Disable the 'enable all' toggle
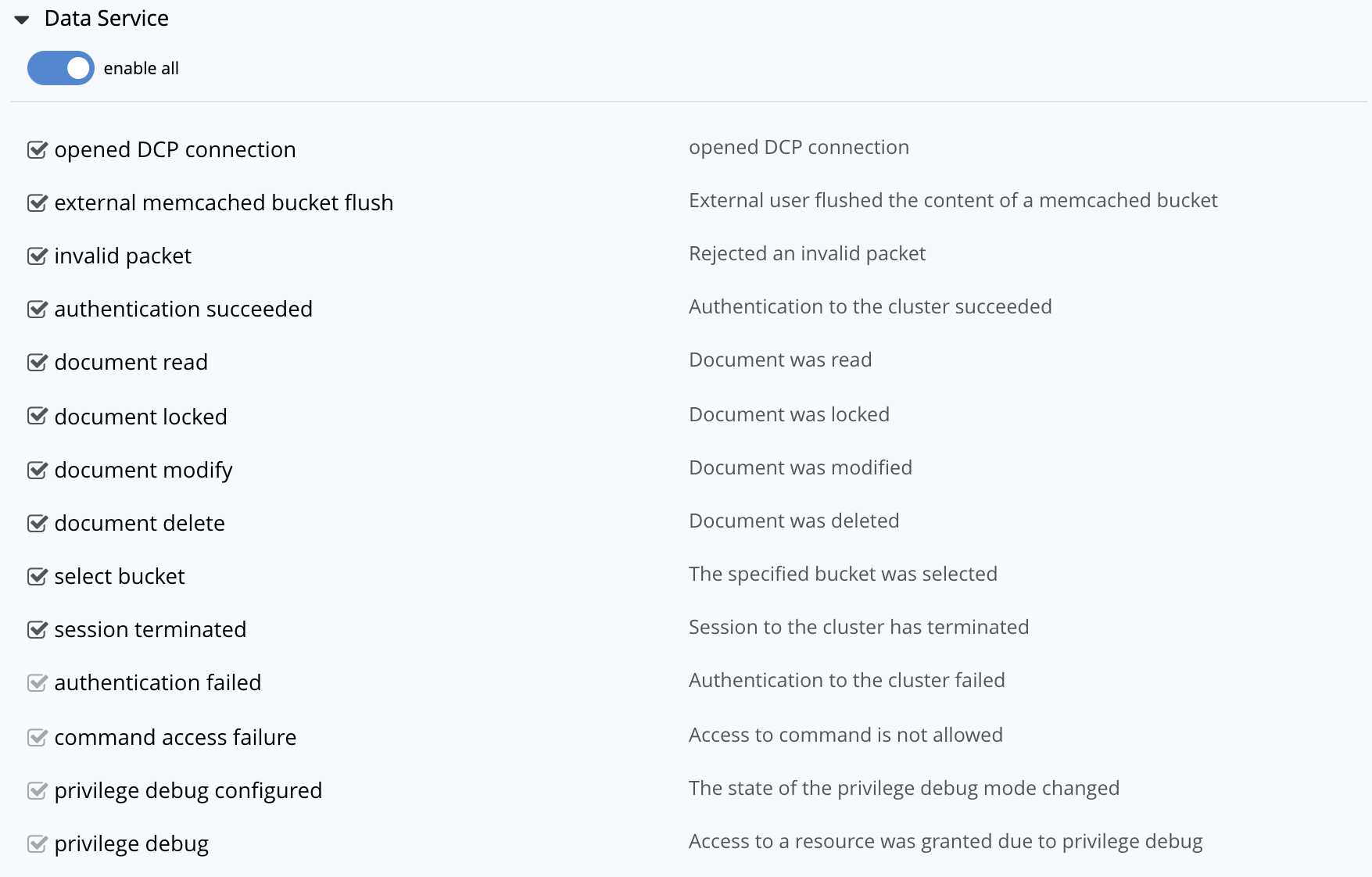Image resolution: width=1372 pixels, height=877 pixels. coord(60,68)
